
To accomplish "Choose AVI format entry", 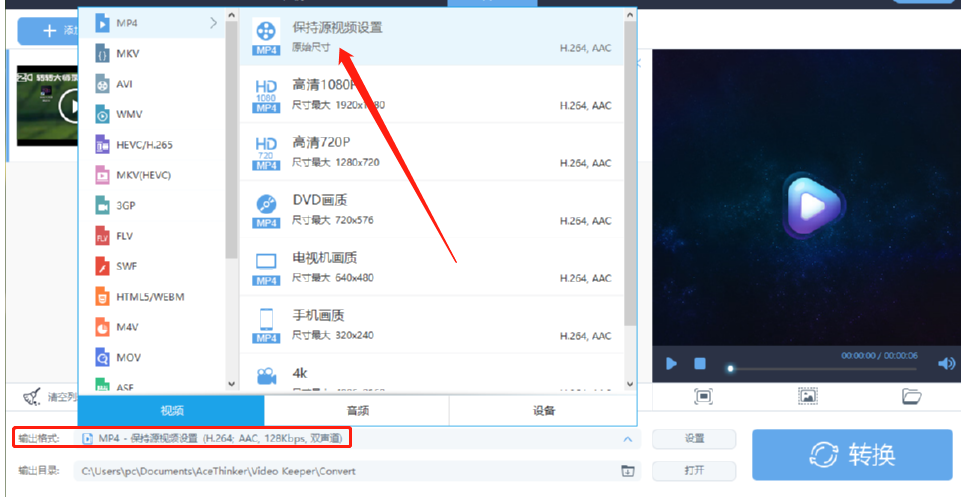I will pos(151,84).
